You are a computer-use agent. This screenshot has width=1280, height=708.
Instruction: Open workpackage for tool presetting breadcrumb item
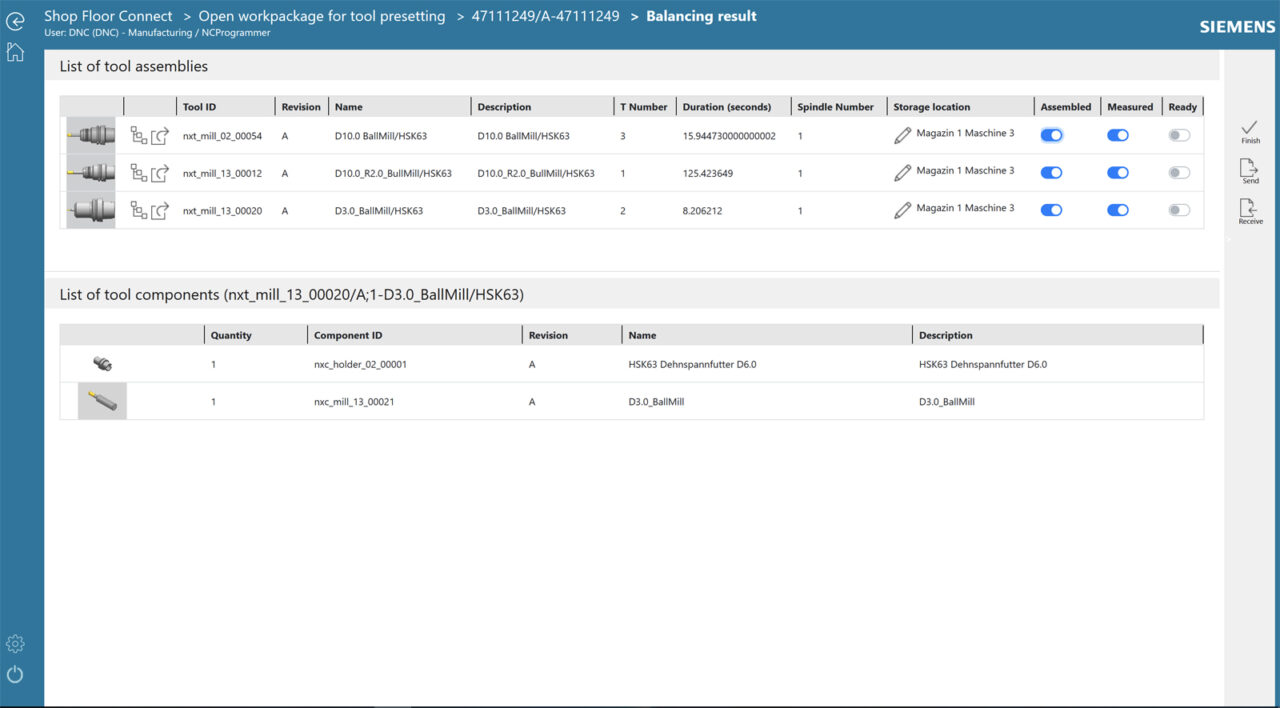click(x=322, y=16)
